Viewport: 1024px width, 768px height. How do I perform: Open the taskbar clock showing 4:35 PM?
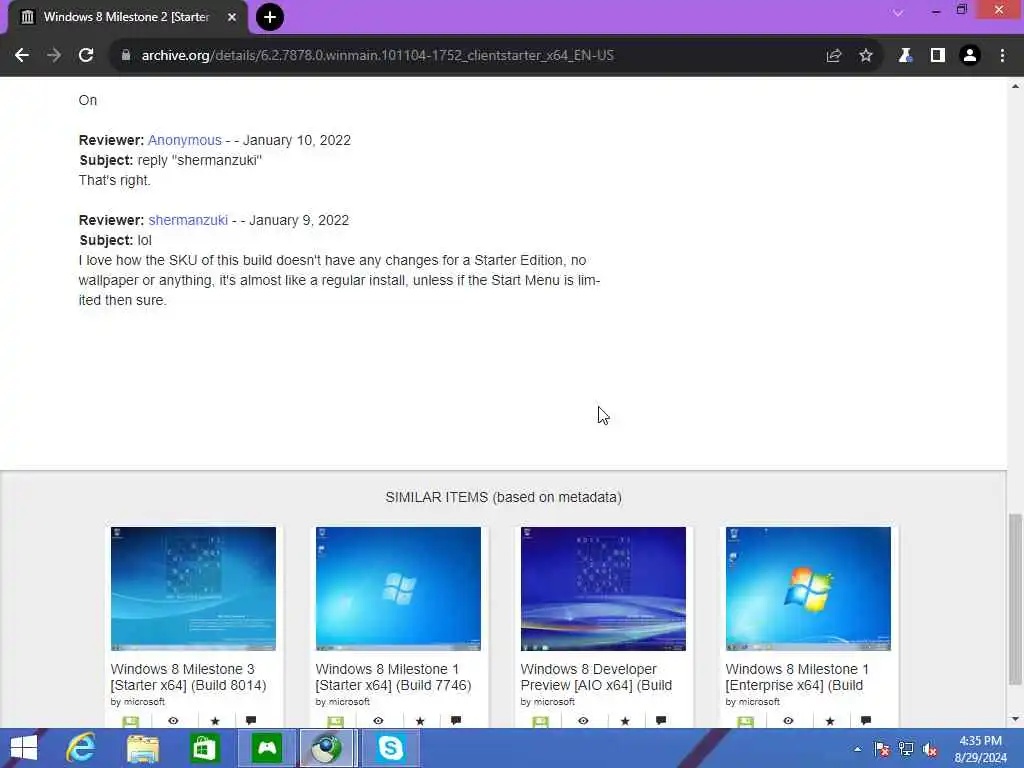coord(980,749)
